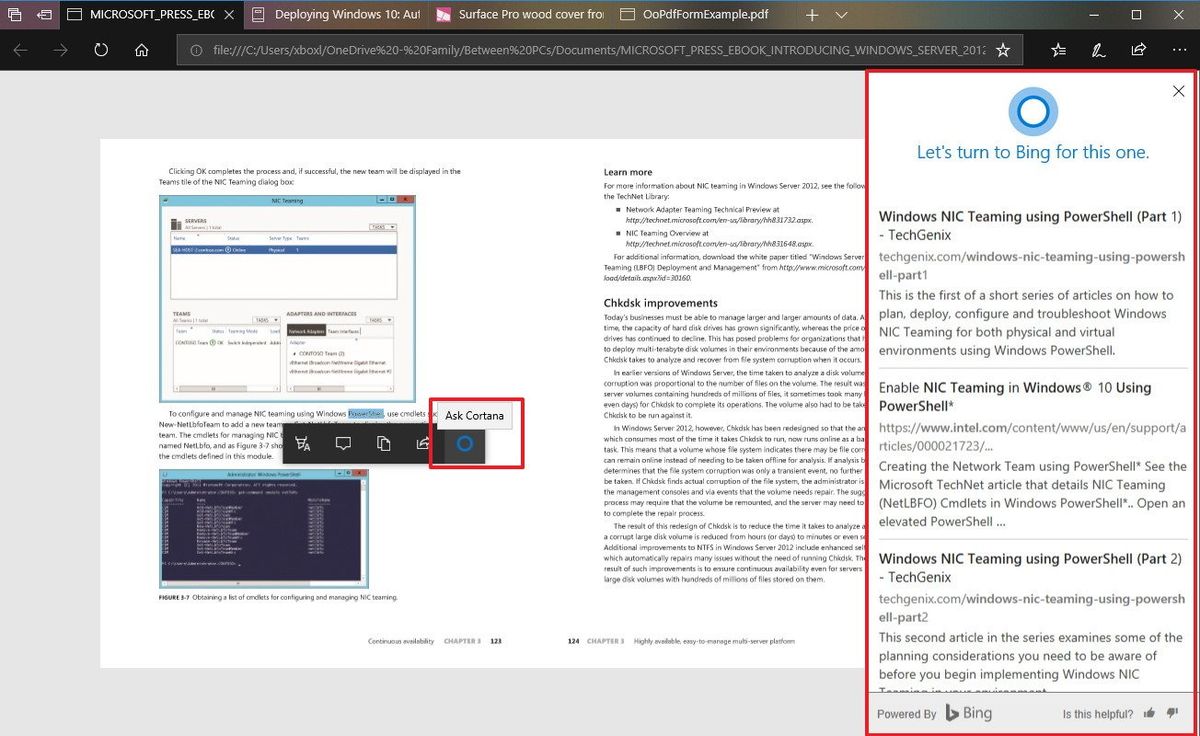Copy the selected text from the context toolbar
Viewport: 1200px width, 736px height.
[x=384, y=443]
